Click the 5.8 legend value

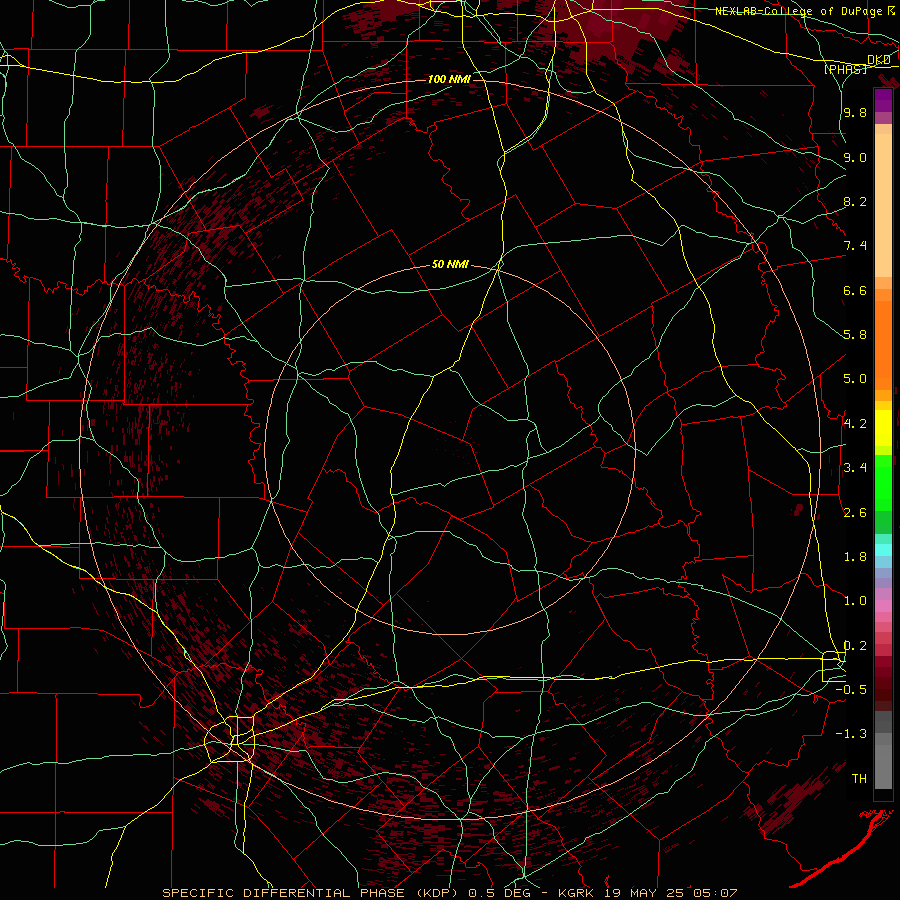[855, 335]
